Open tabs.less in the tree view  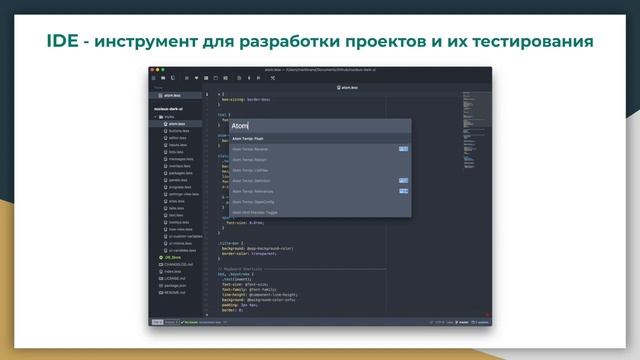coord(174,208)
